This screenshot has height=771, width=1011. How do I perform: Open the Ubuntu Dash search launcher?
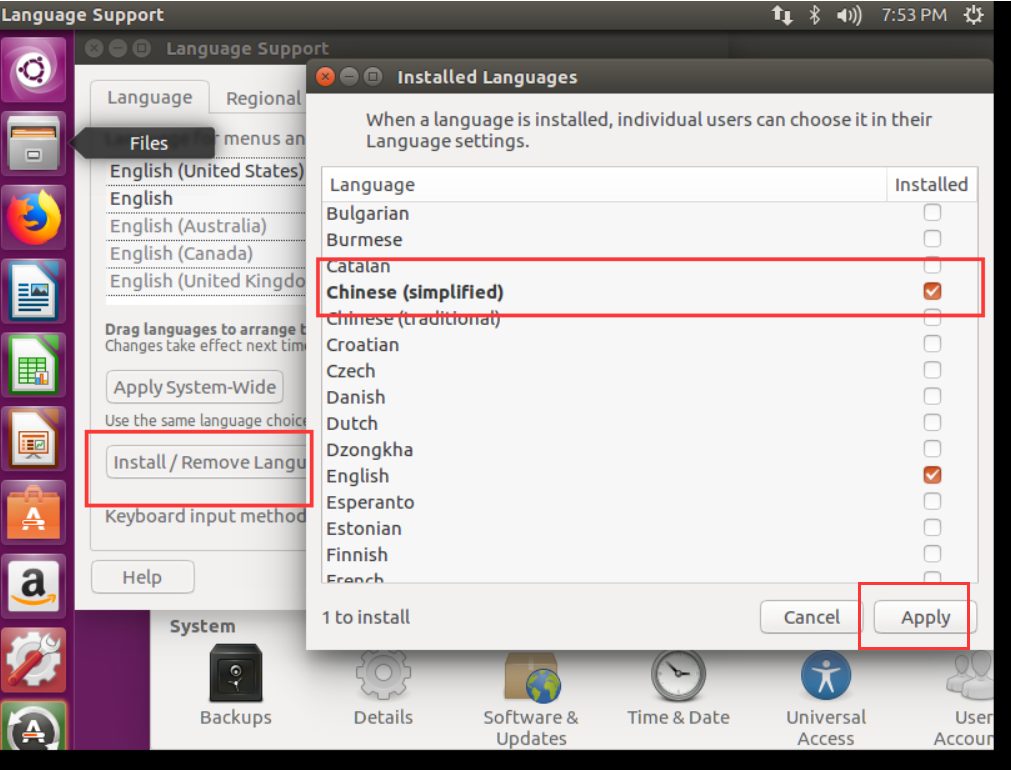[34, 69]
